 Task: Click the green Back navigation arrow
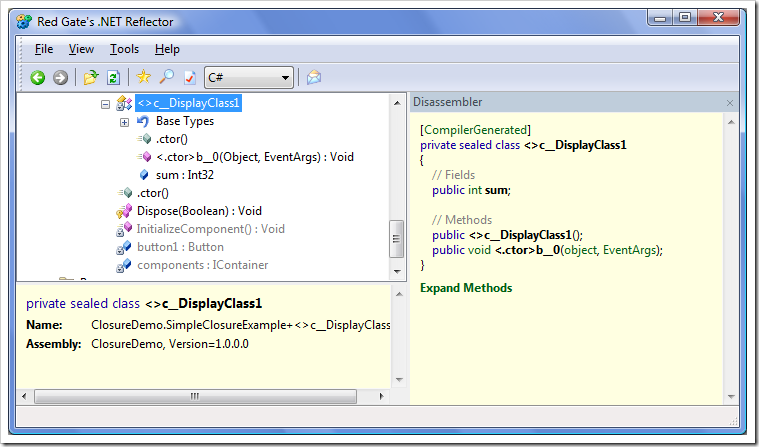tap(38, 77)
